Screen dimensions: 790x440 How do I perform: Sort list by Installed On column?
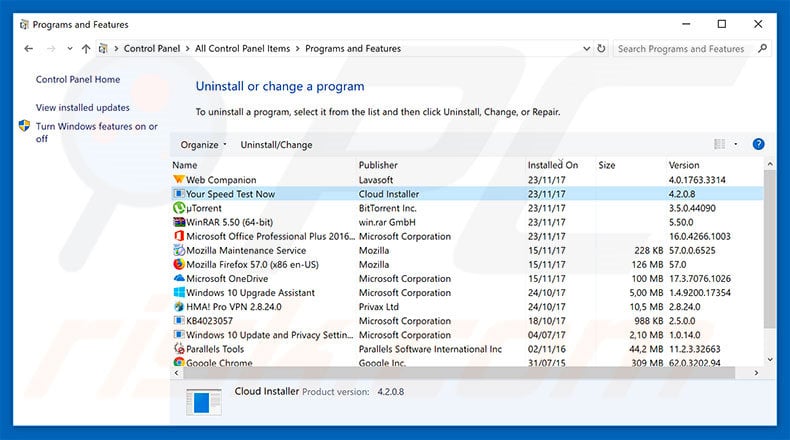[553, 165]
